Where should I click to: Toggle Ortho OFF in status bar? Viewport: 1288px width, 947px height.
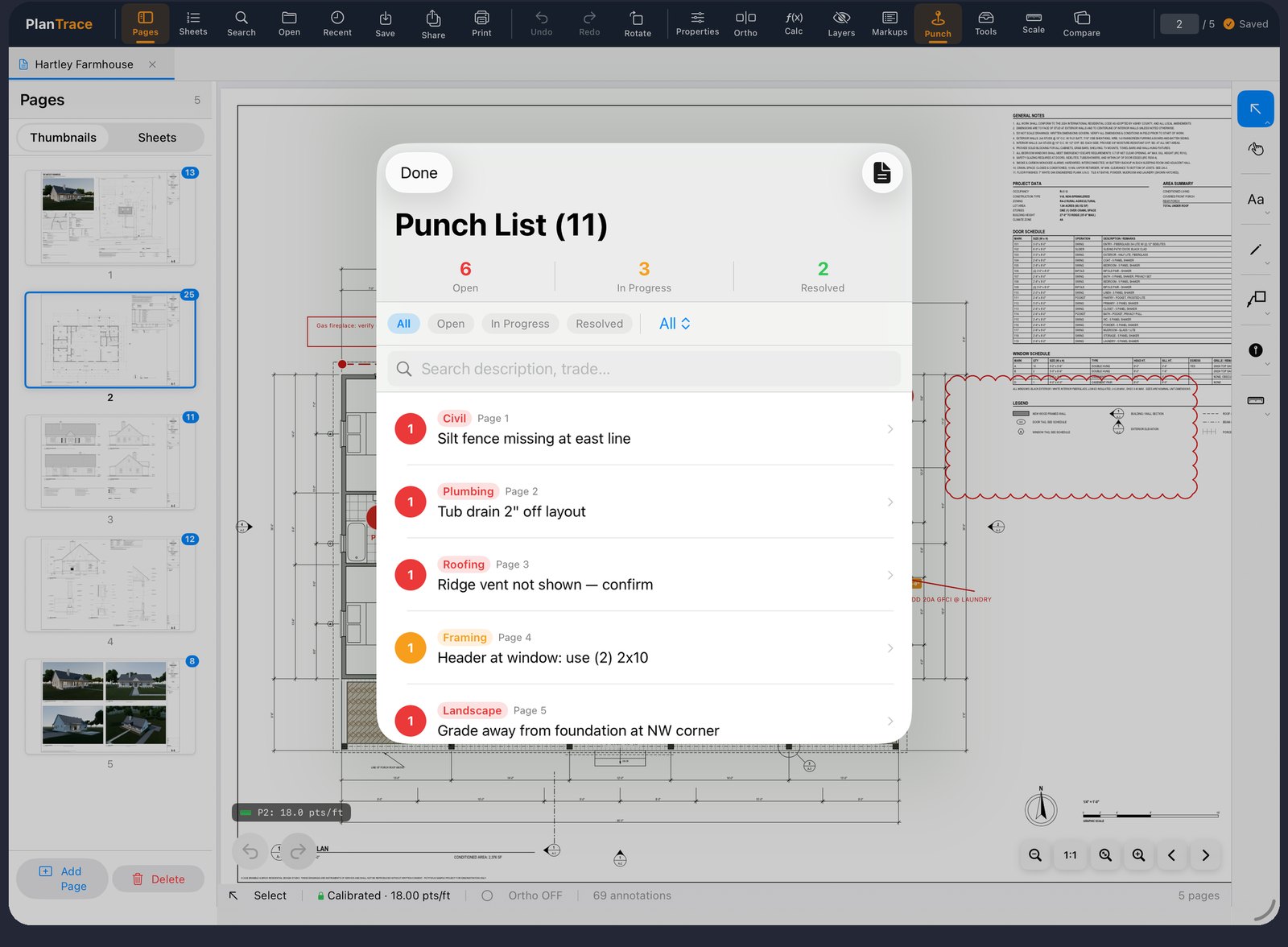click(522, 895)
